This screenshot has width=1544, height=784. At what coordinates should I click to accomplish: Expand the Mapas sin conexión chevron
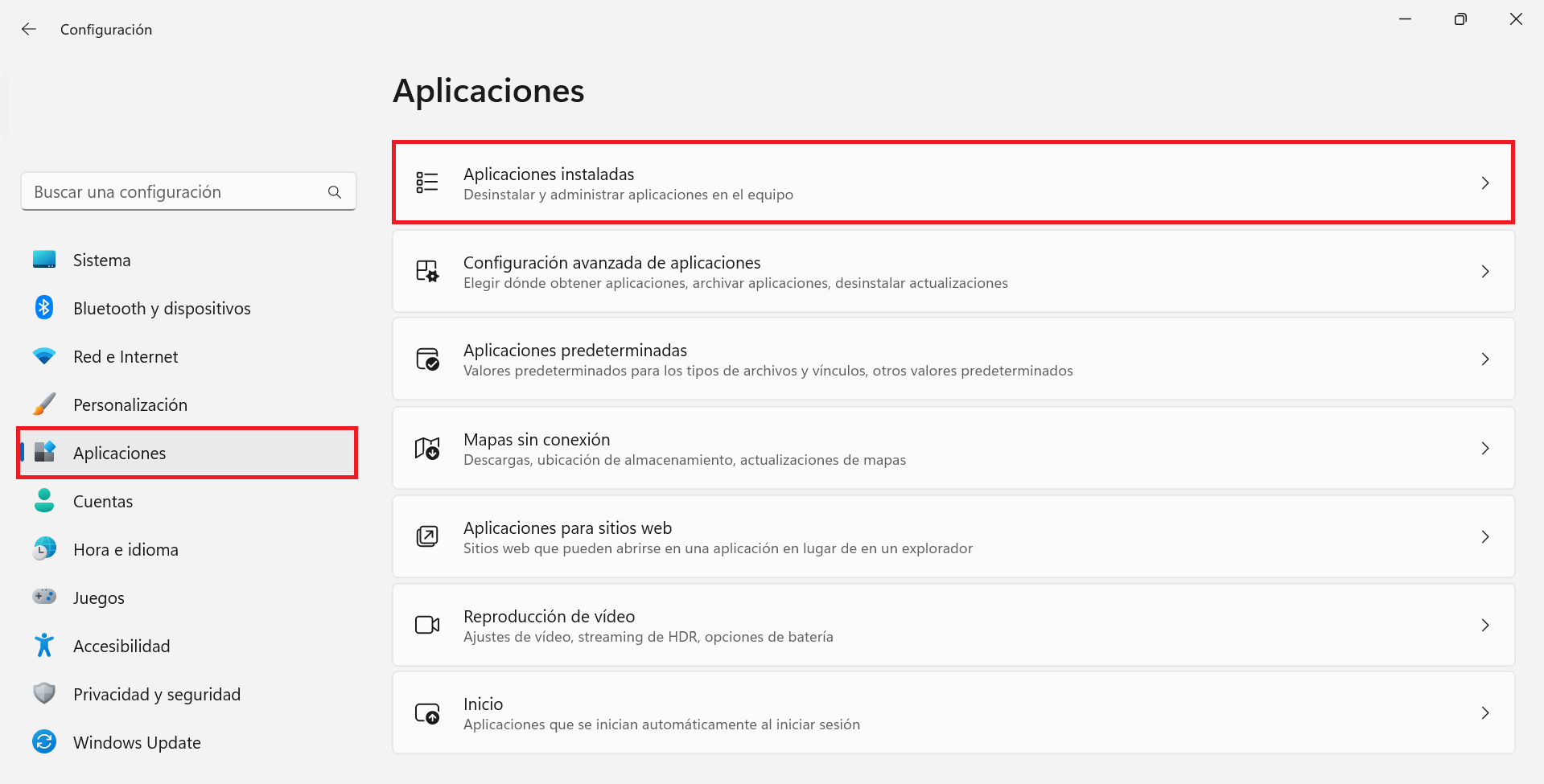1484,448
